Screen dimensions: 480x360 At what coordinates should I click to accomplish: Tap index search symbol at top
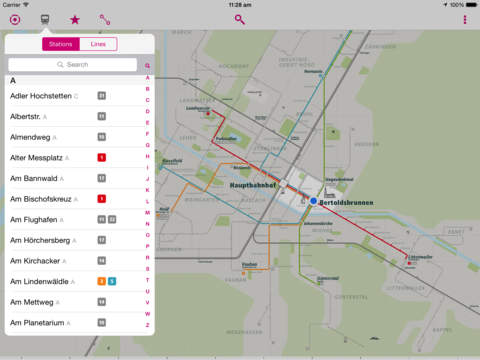tap(147, 66)
